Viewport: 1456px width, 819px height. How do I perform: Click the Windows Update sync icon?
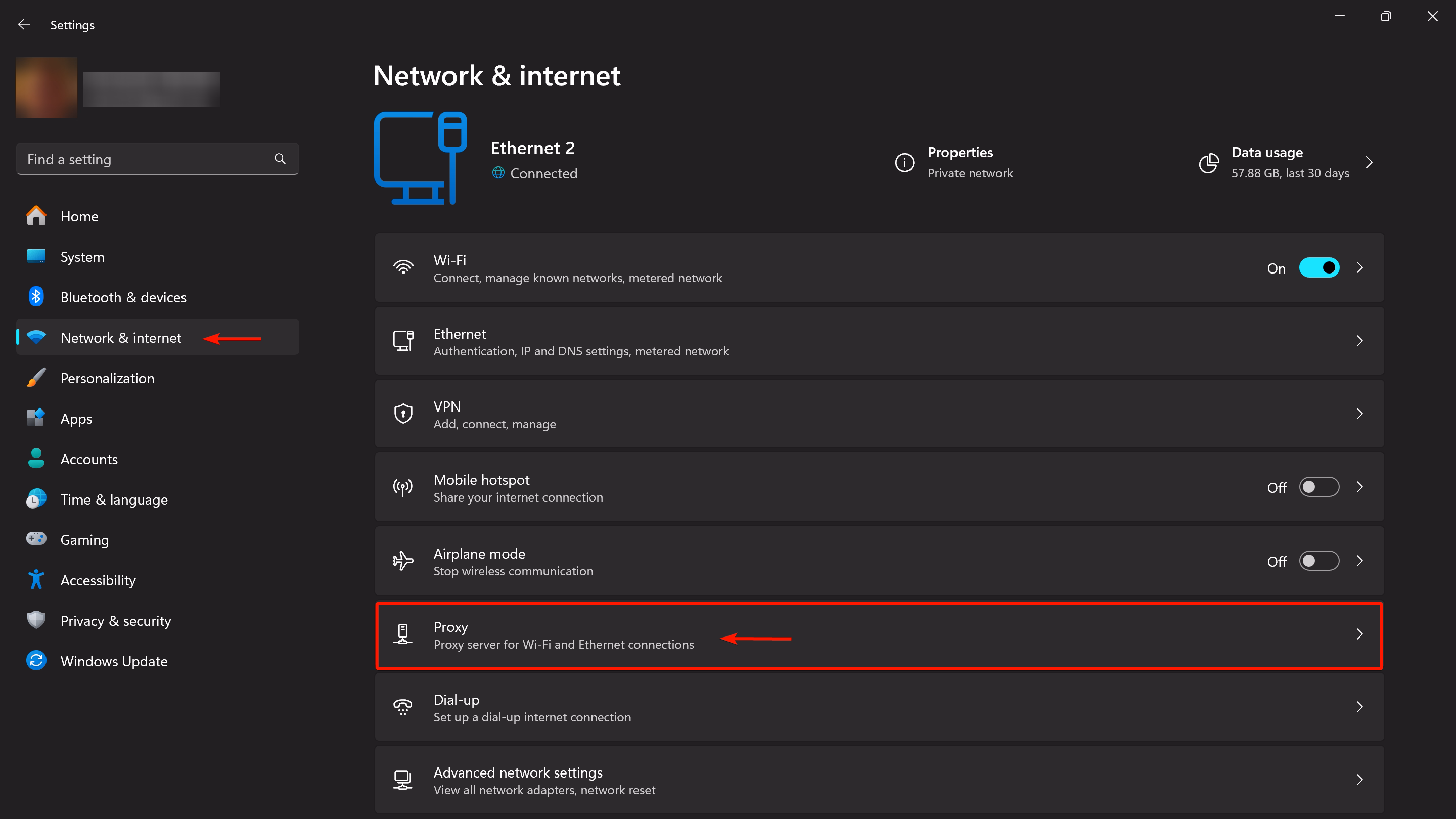click(x=36, y=661)
